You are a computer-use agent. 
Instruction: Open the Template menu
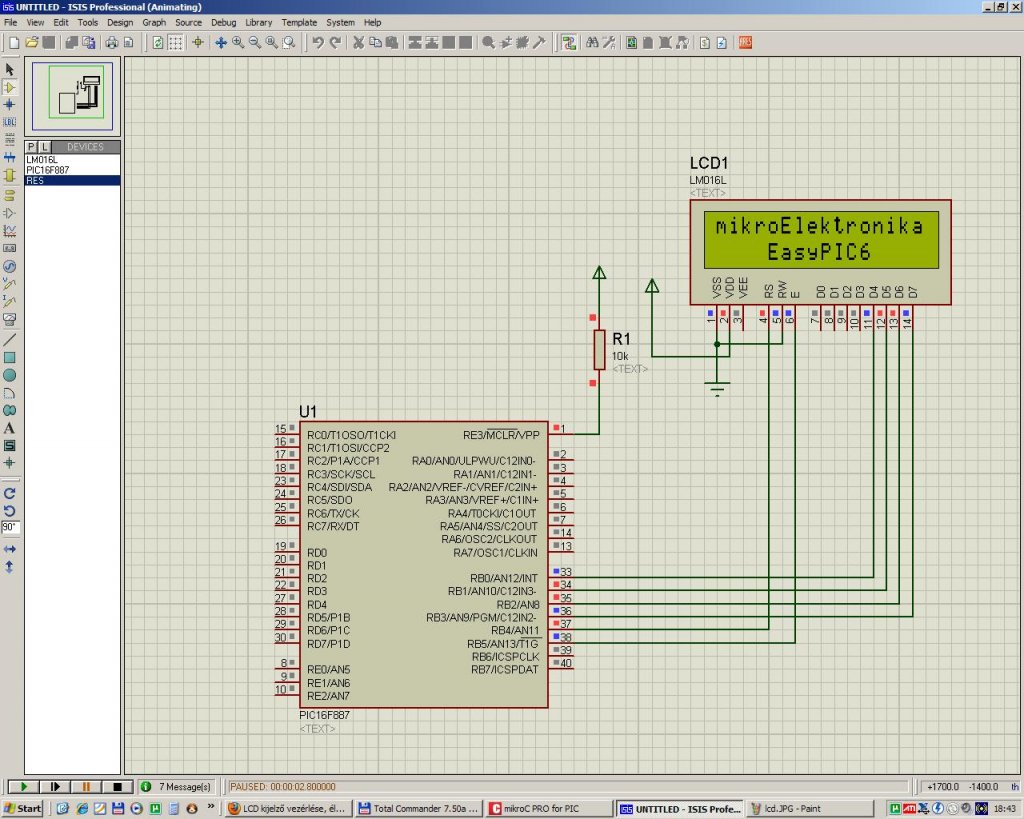point(298,22)
